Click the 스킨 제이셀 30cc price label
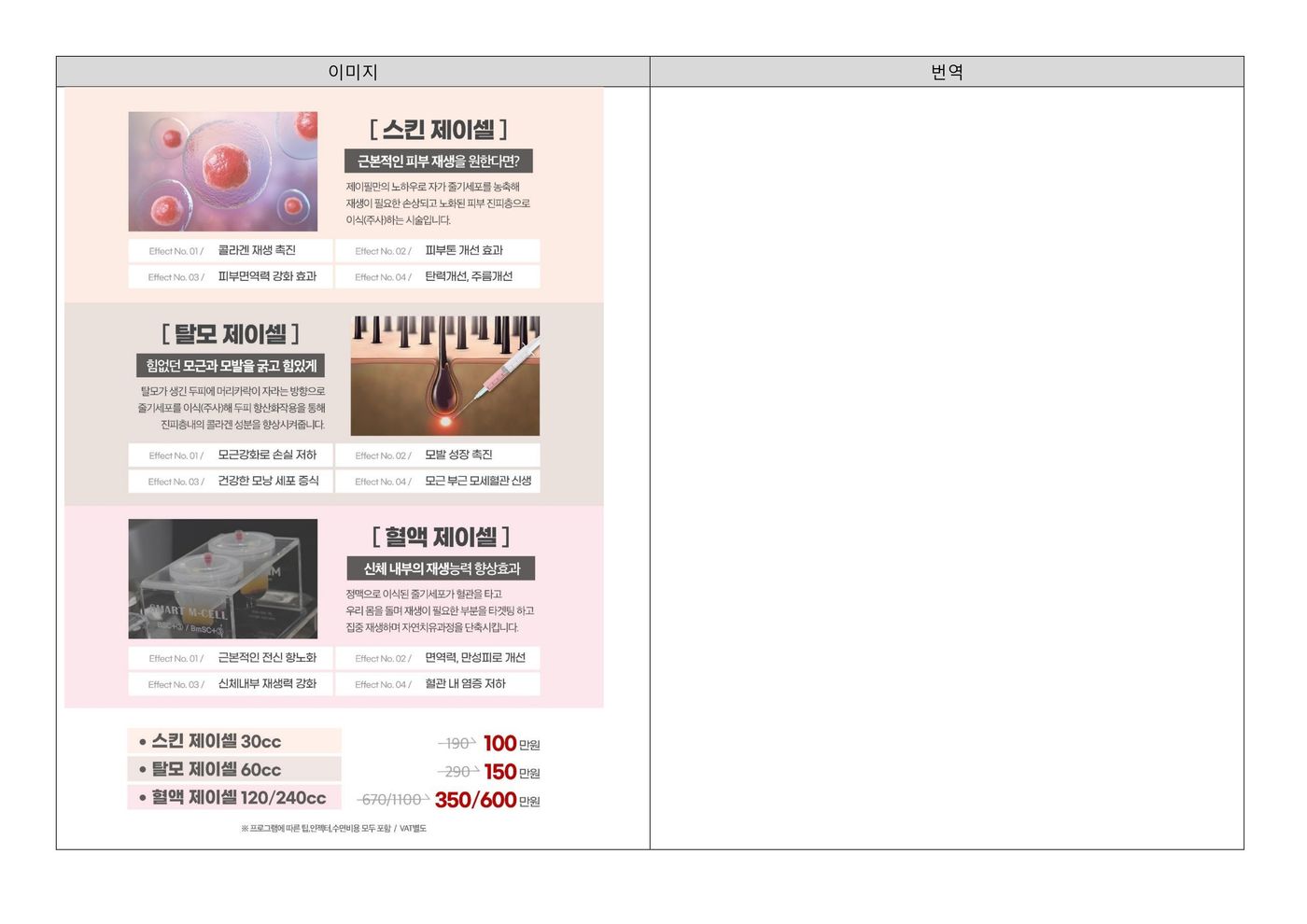The height and width of the screenshot is (924, 1307). 234,741
